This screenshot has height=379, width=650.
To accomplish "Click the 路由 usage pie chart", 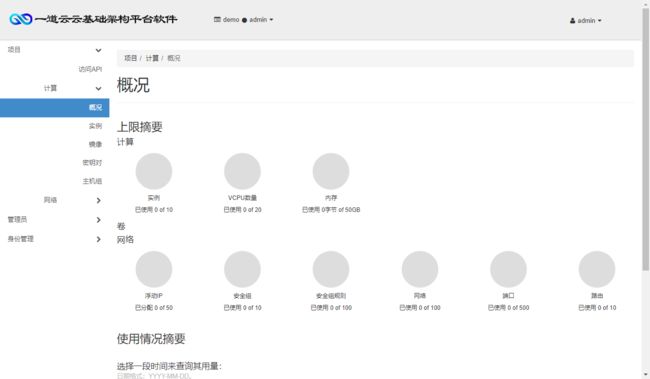I will coord(597,269).
